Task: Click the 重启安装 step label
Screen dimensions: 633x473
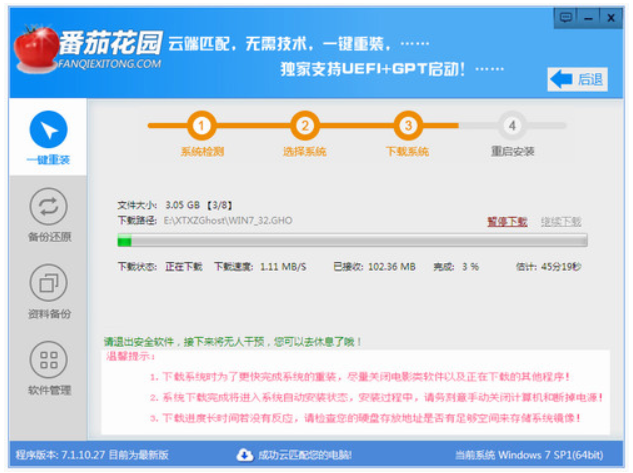Action: 512,152
